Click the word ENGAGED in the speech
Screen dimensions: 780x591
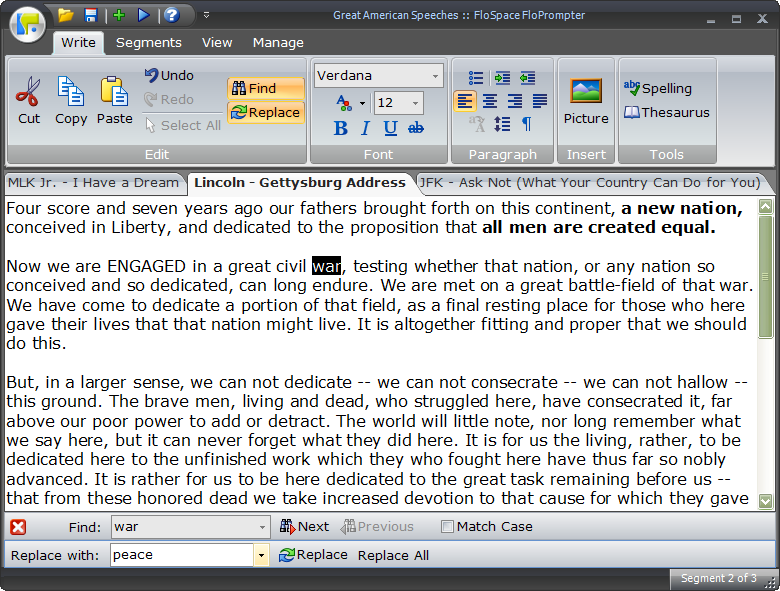click(x=146, y=266)
